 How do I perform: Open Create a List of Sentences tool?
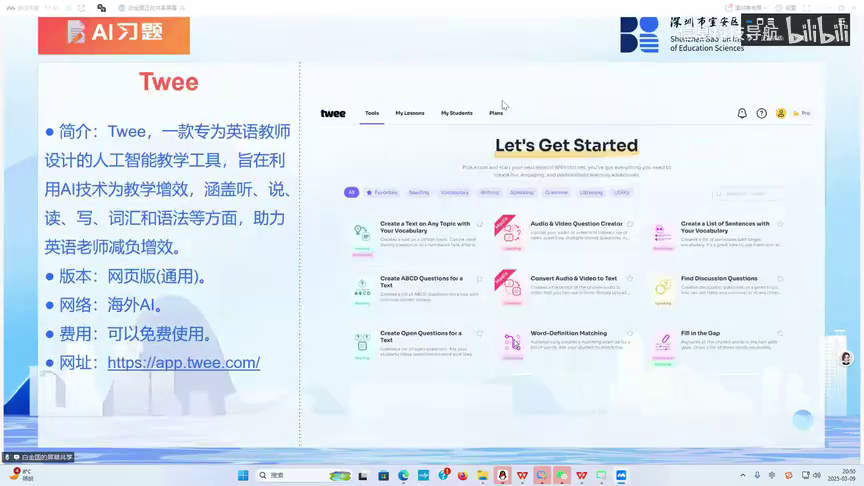pyautogui.click(x=725, y=227)
